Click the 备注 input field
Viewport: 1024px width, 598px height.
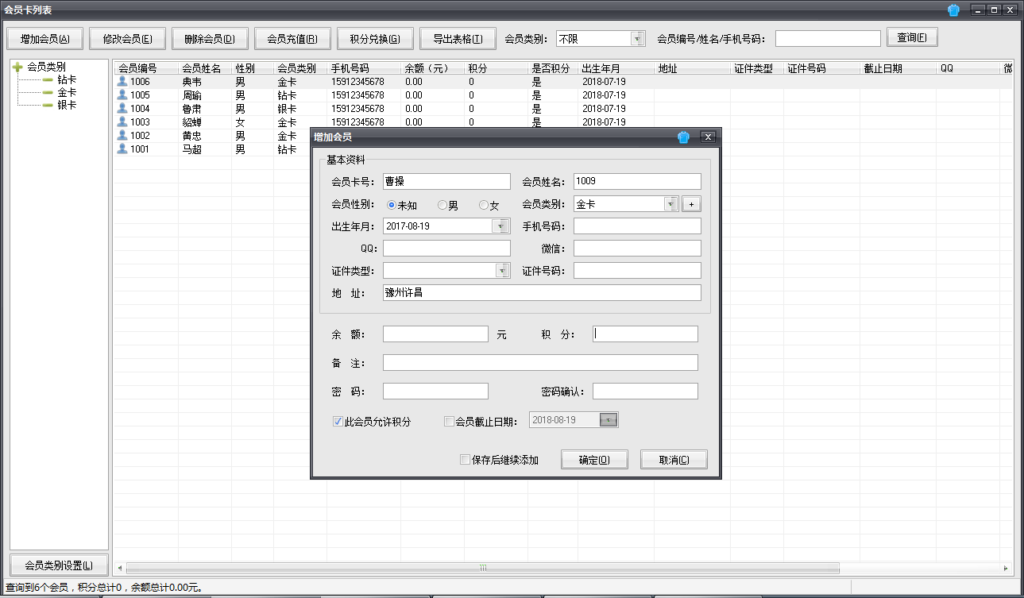click(540, 362)
